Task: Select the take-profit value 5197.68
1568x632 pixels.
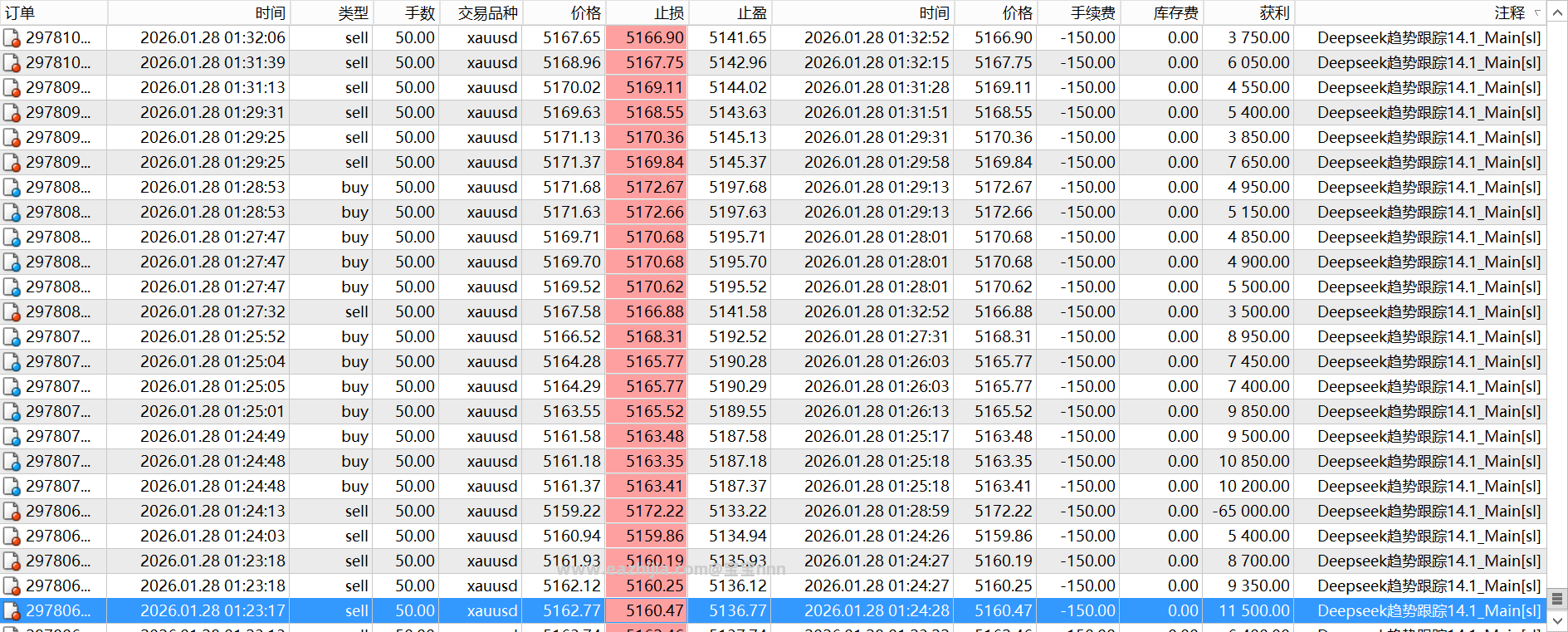Action: 738,188
